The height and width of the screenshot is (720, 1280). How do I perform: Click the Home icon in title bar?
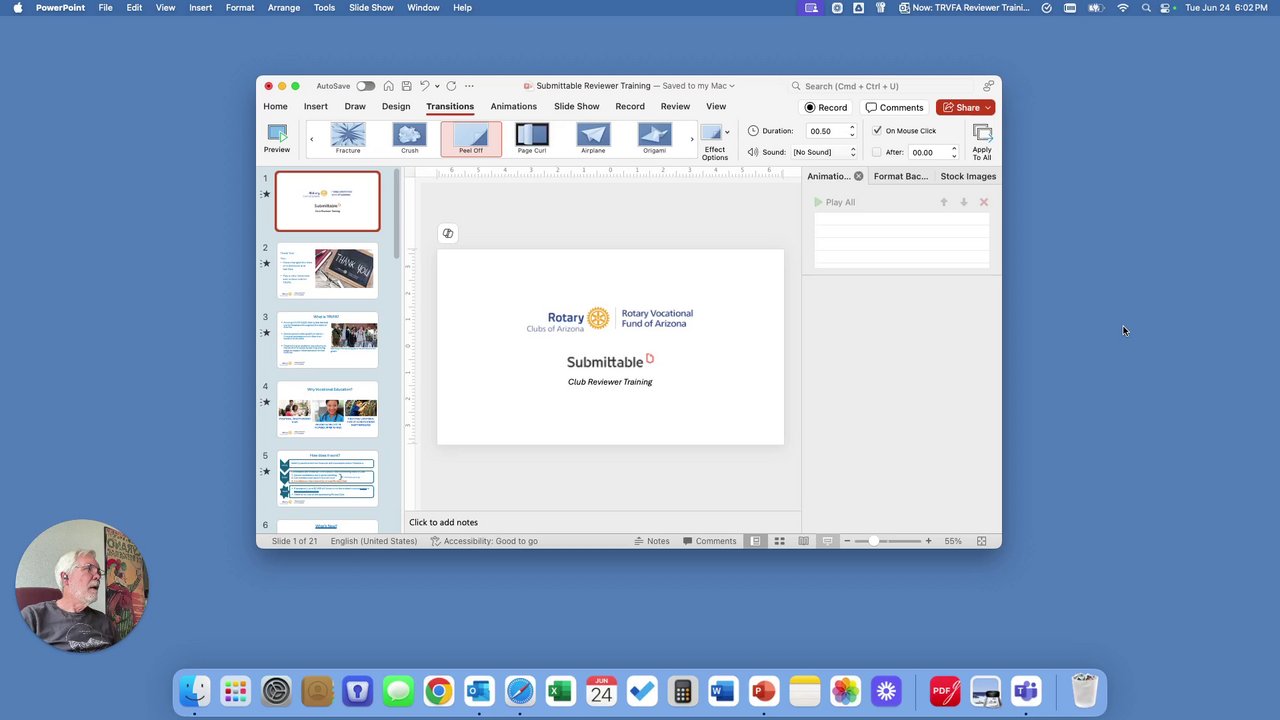[388, 86]
